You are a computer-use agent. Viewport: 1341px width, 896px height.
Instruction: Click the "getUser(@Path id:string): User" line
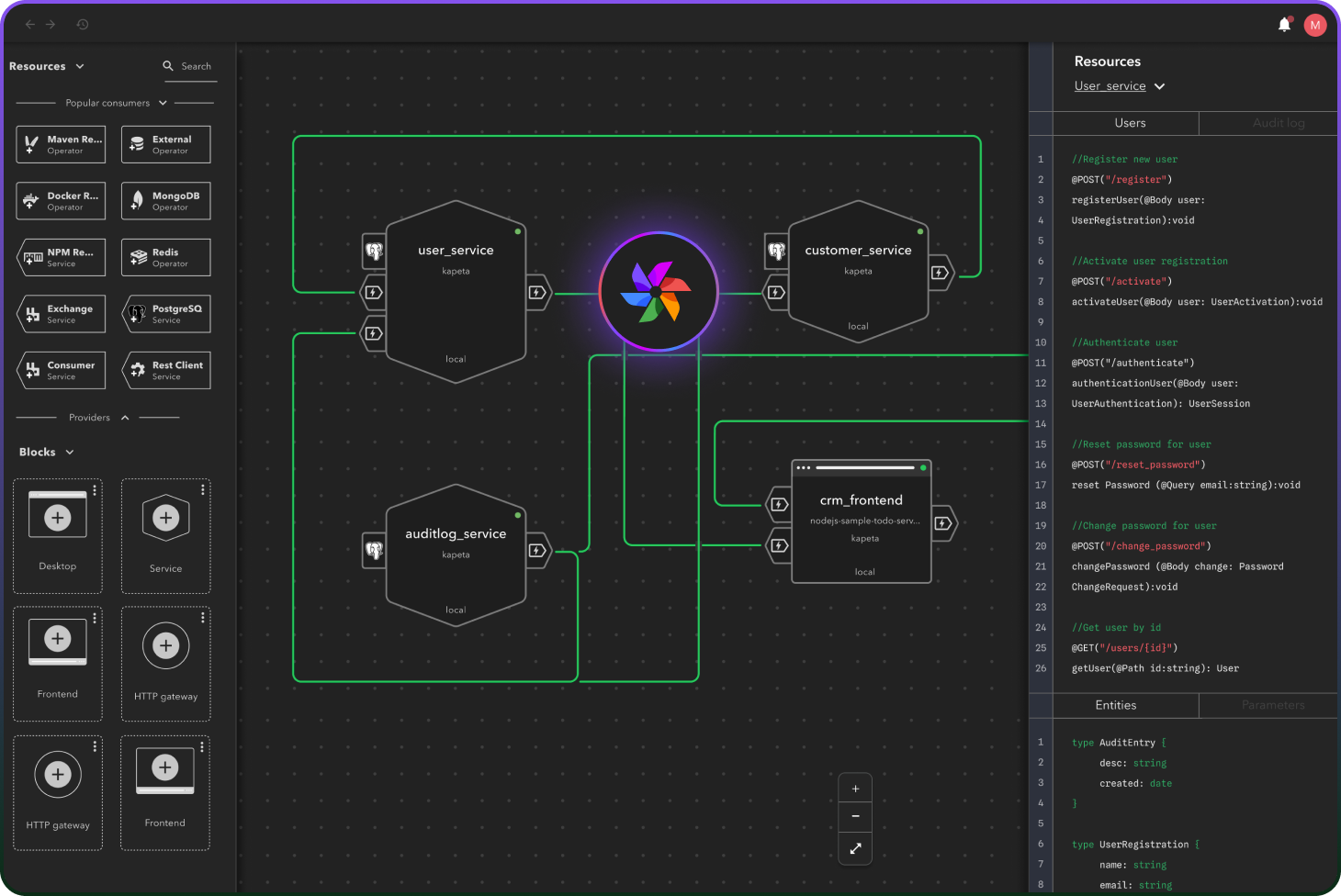point(1155,668)
